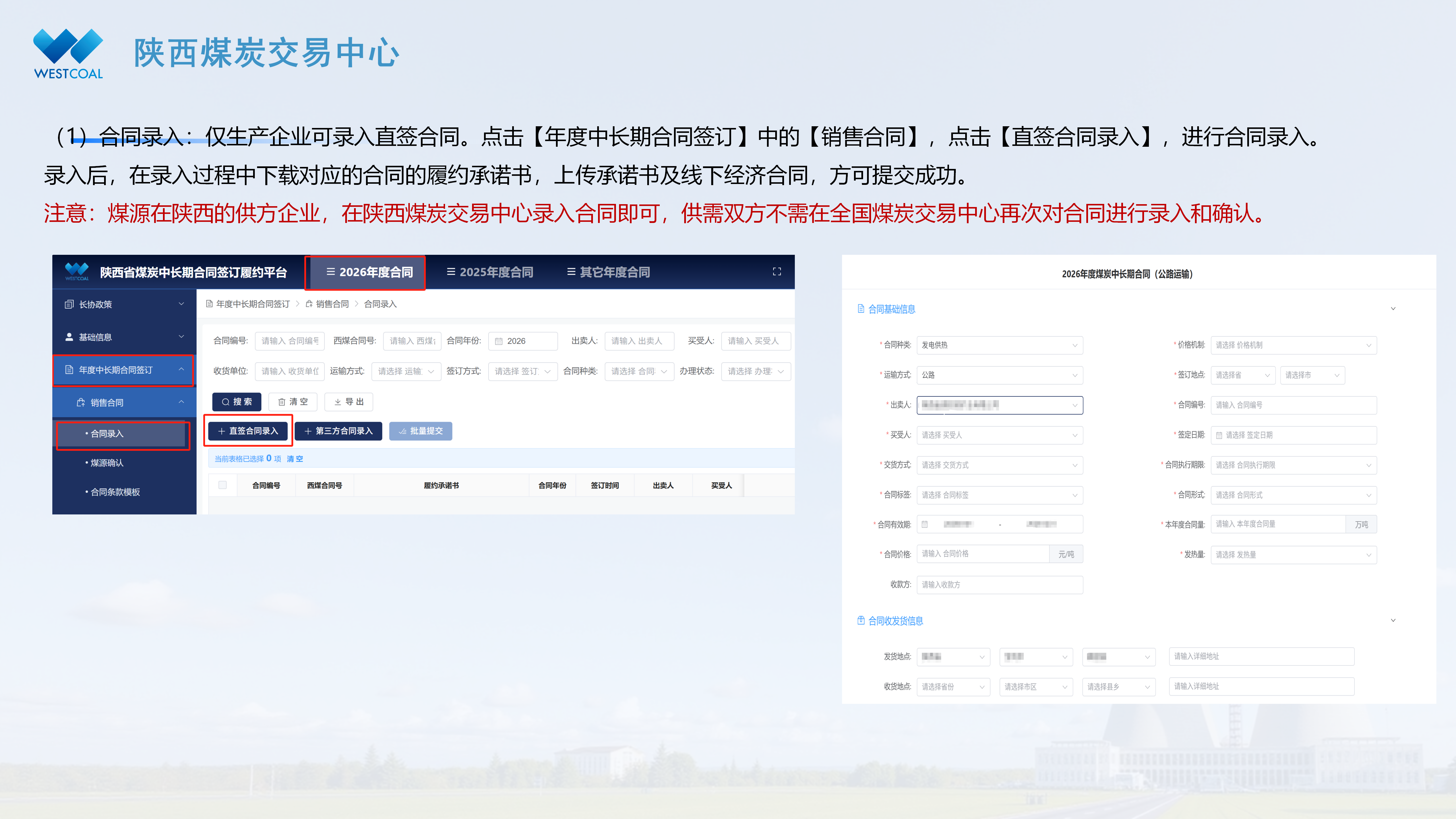1456x819 pixels.
Task: Click the fullscreen icon in platform header
Action: pos(777,272)
